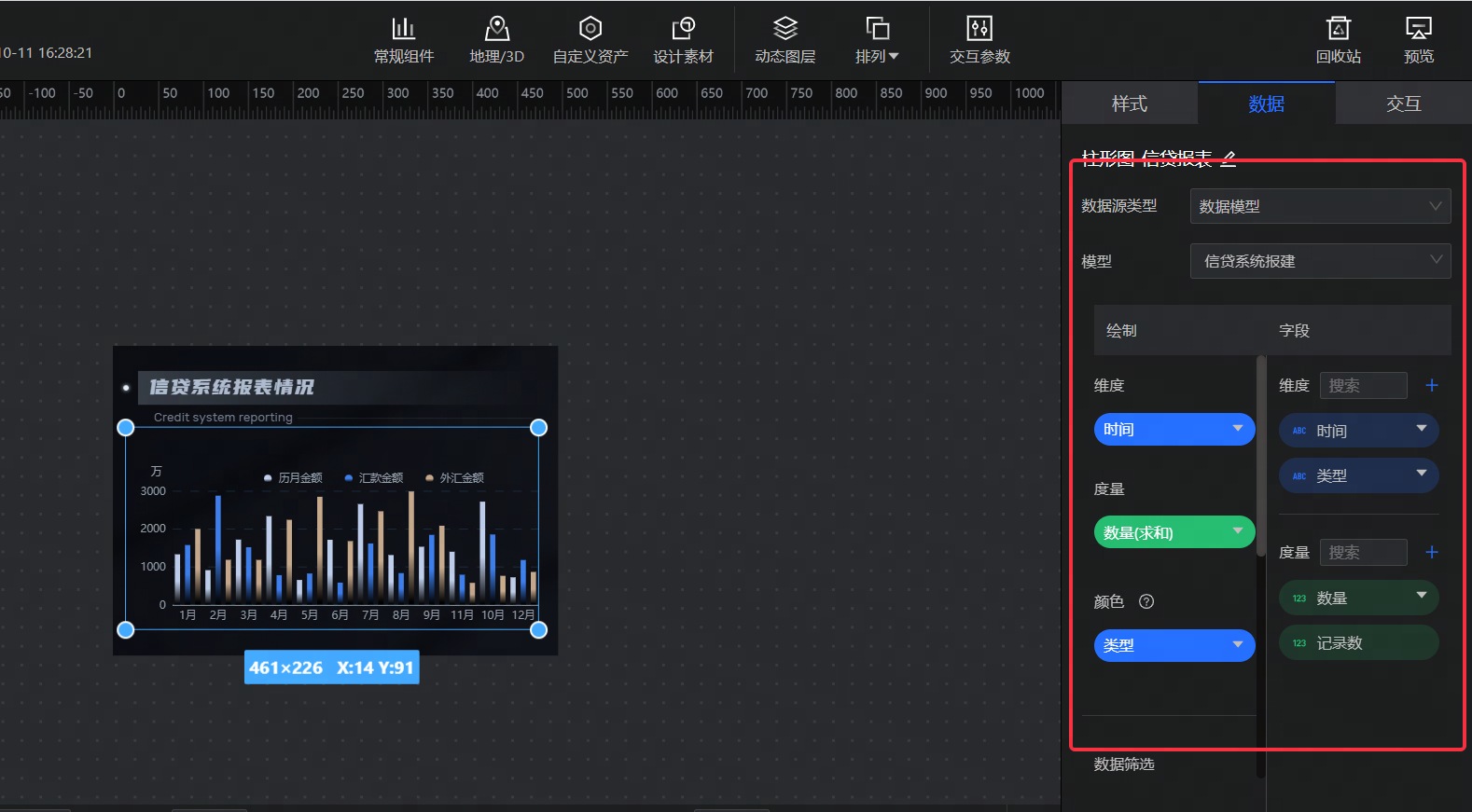1472x812 pixels.
Task: Open the 模型 selection dropdown
Action: [1319, 262]
